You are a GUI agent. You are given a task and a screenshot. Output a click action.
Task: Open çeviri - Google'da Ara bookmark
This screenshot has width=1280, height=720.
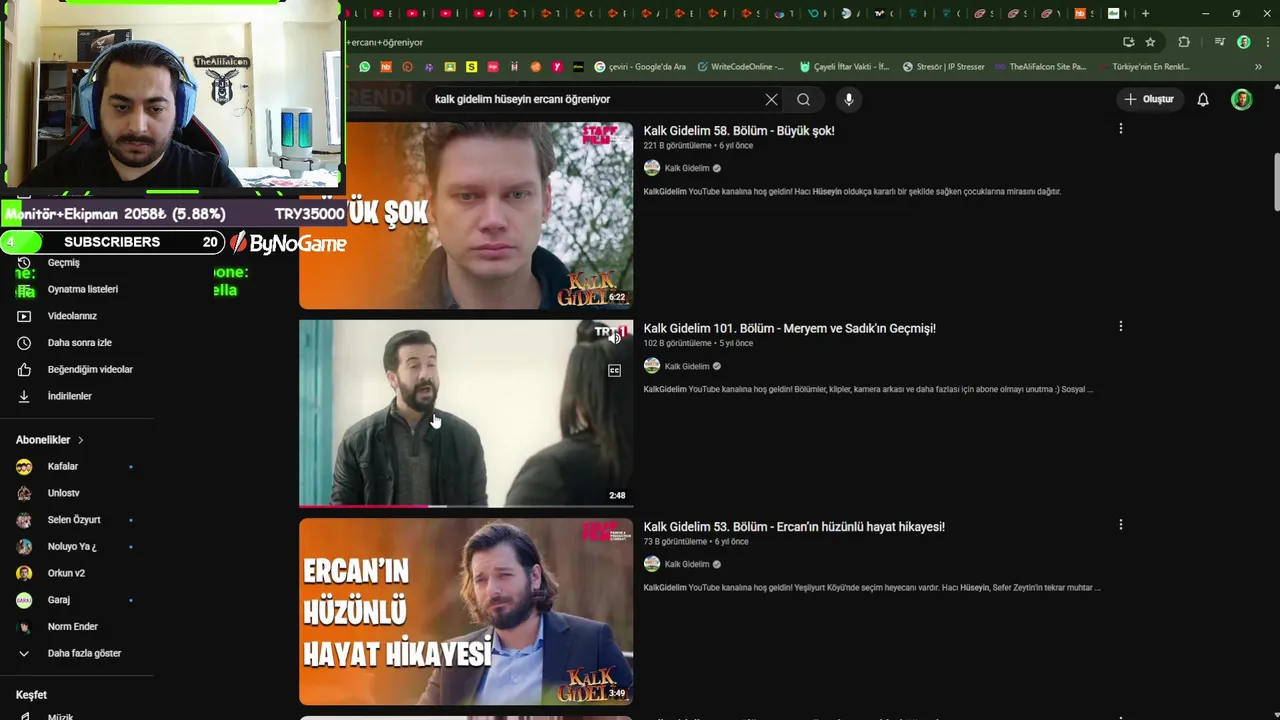640,67
